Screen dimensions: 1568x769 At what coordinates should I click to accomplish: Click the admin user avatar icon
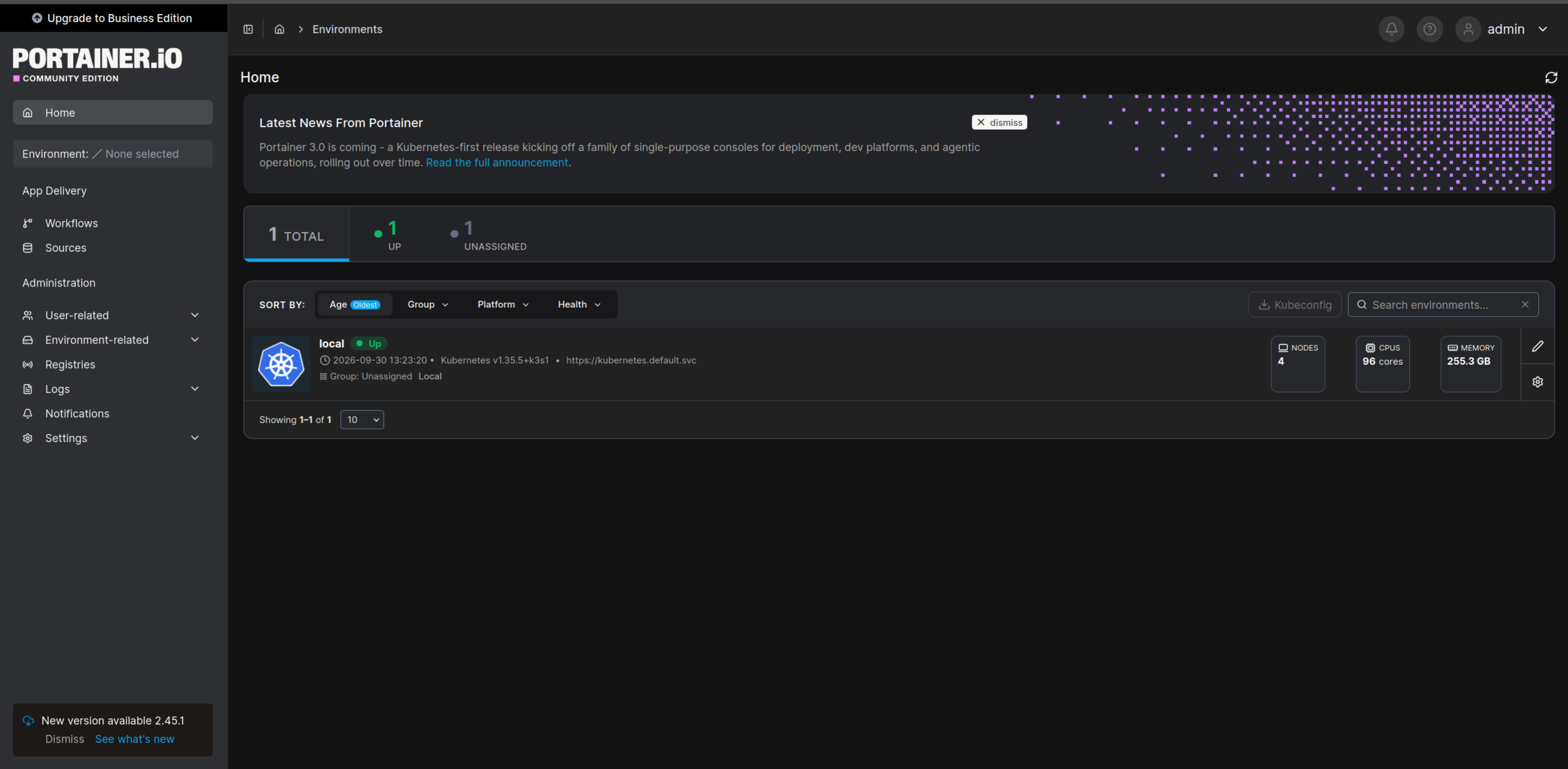pos(1468,29)
